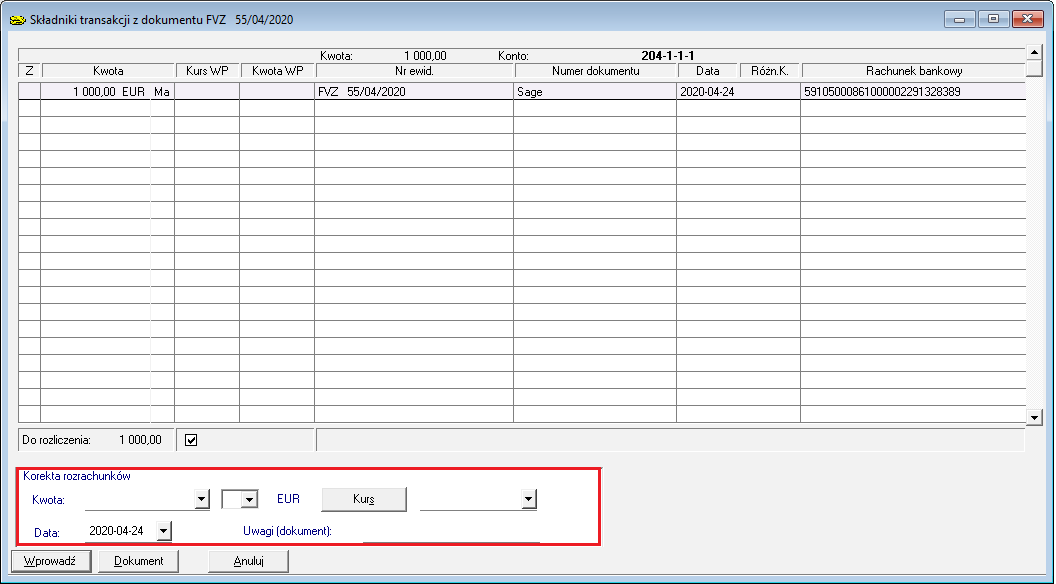Cancel with the Anuluj button

249,561
